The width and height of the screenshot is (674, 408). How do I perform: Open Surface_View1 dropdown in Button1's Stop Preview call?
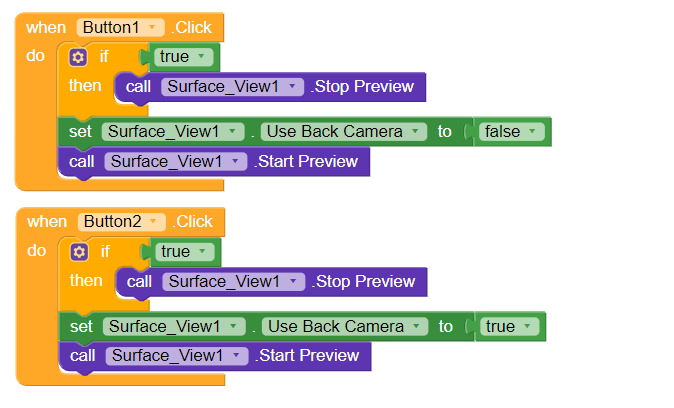[x=232, y=87]
